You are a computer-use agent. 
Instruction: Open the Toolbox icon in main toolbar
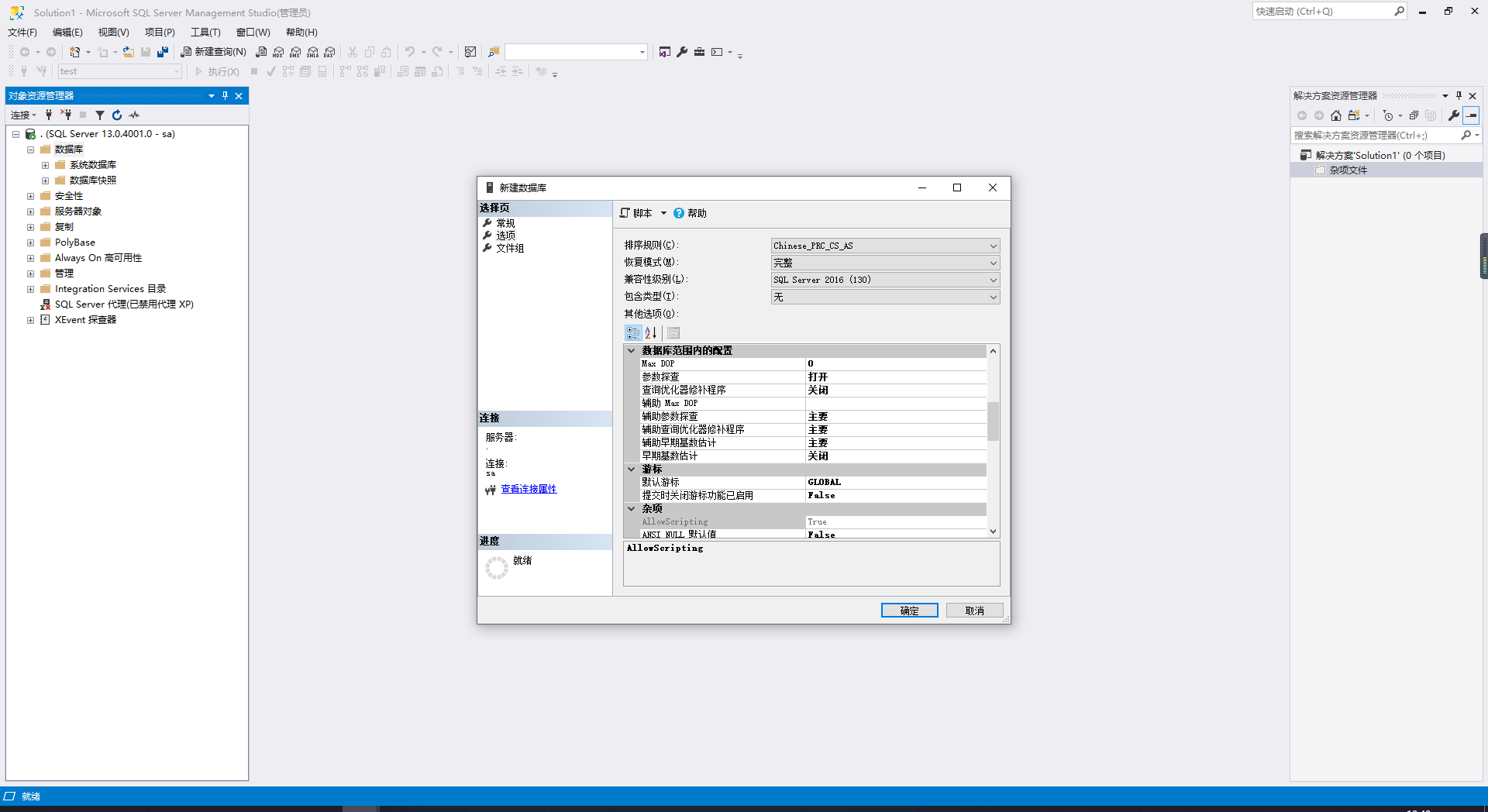[699, 52]
